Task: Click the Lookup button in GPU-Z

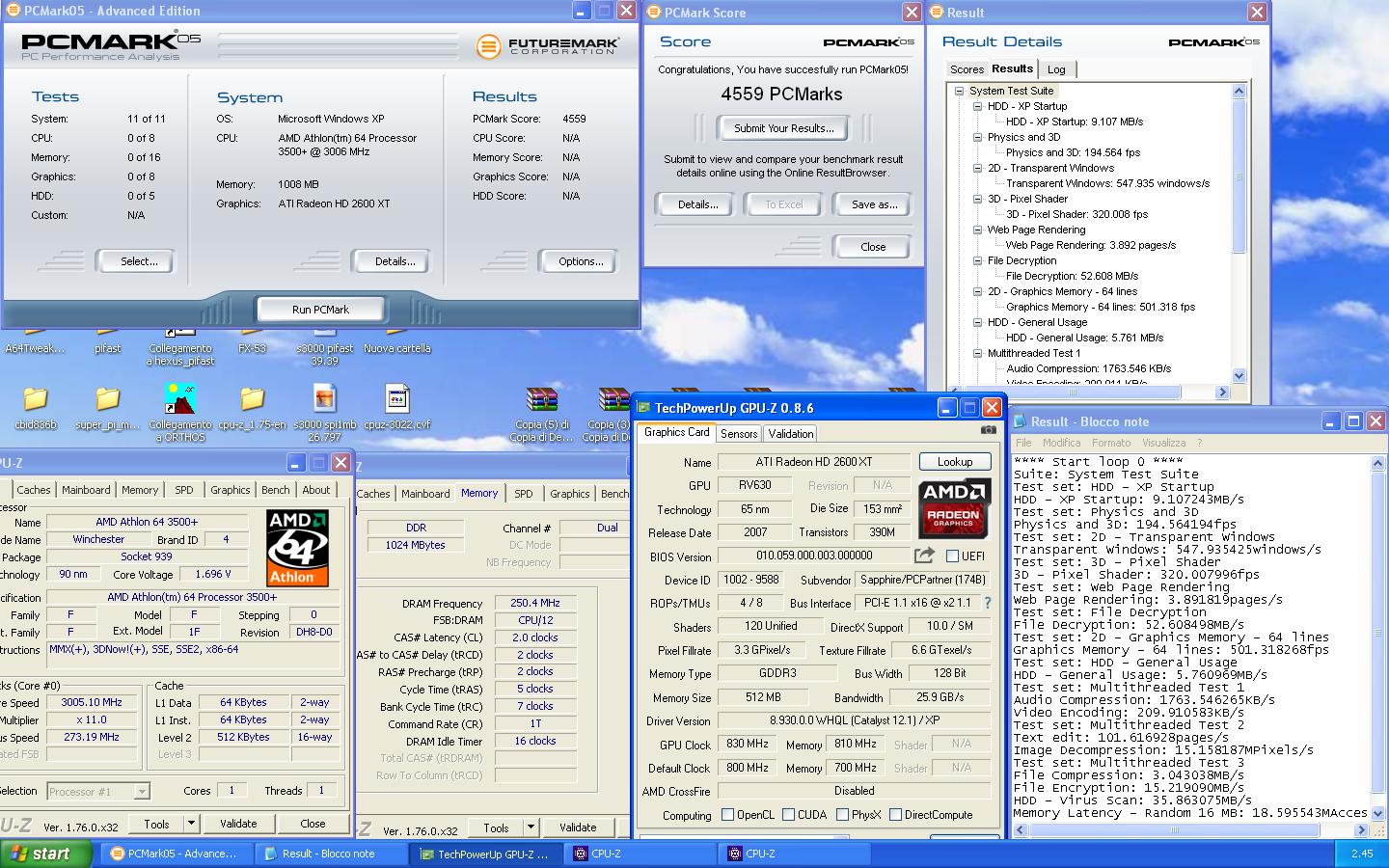Action: [955, 462]
